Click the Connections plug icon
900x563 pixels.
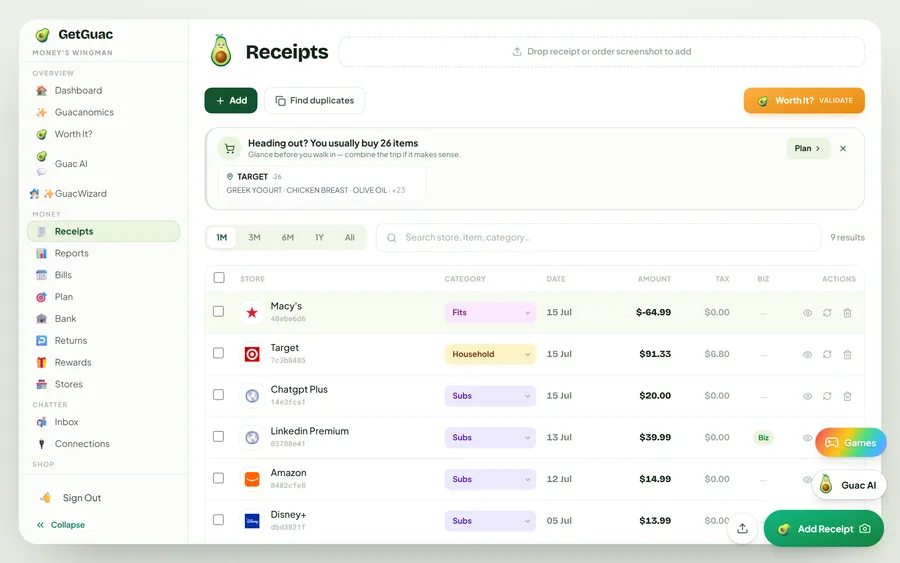[41, 444]
